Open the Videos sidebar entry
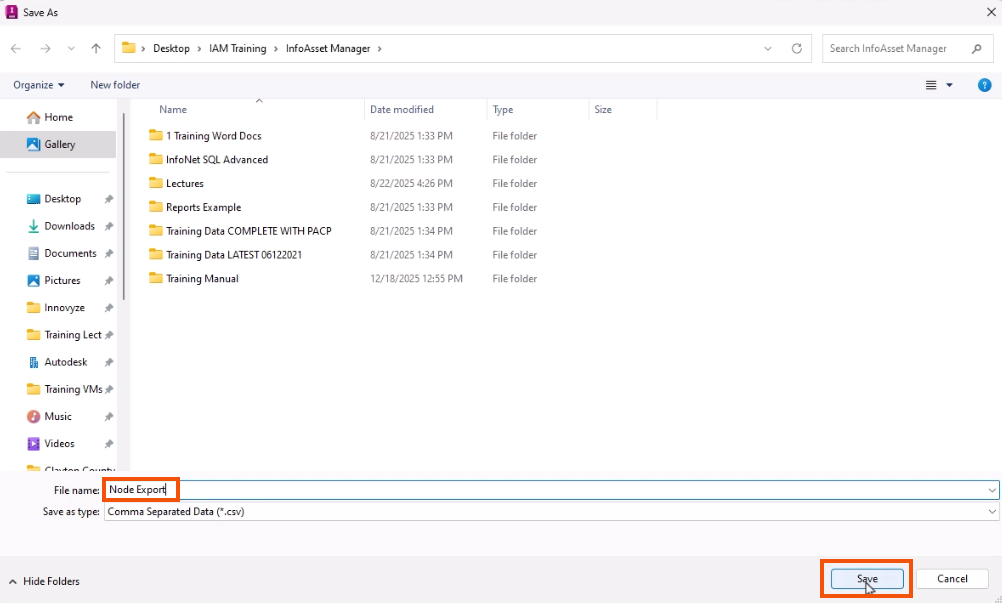The width and height of the screenshot is (1002, 603). click(59, 443)
